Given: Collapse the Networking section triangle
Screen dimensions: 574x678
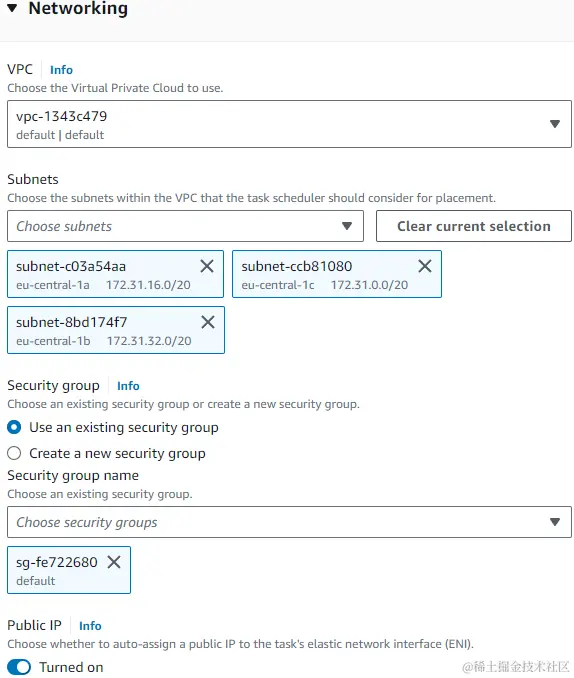Looking at the screenshot, I should (13, 8).
